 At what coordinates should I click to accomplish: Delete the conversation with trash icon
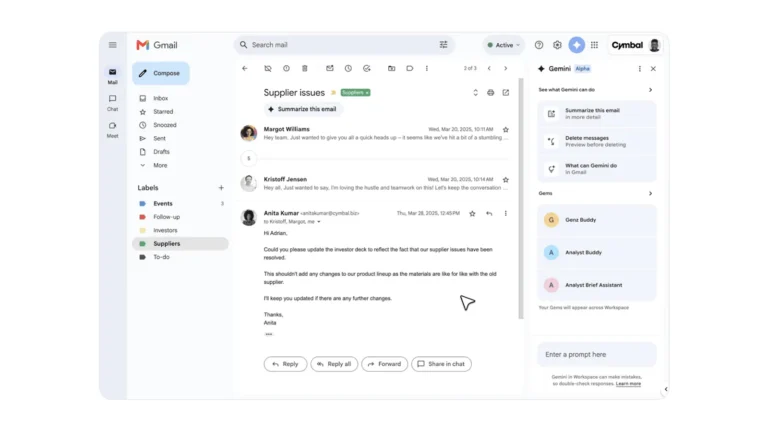point(305,69)
